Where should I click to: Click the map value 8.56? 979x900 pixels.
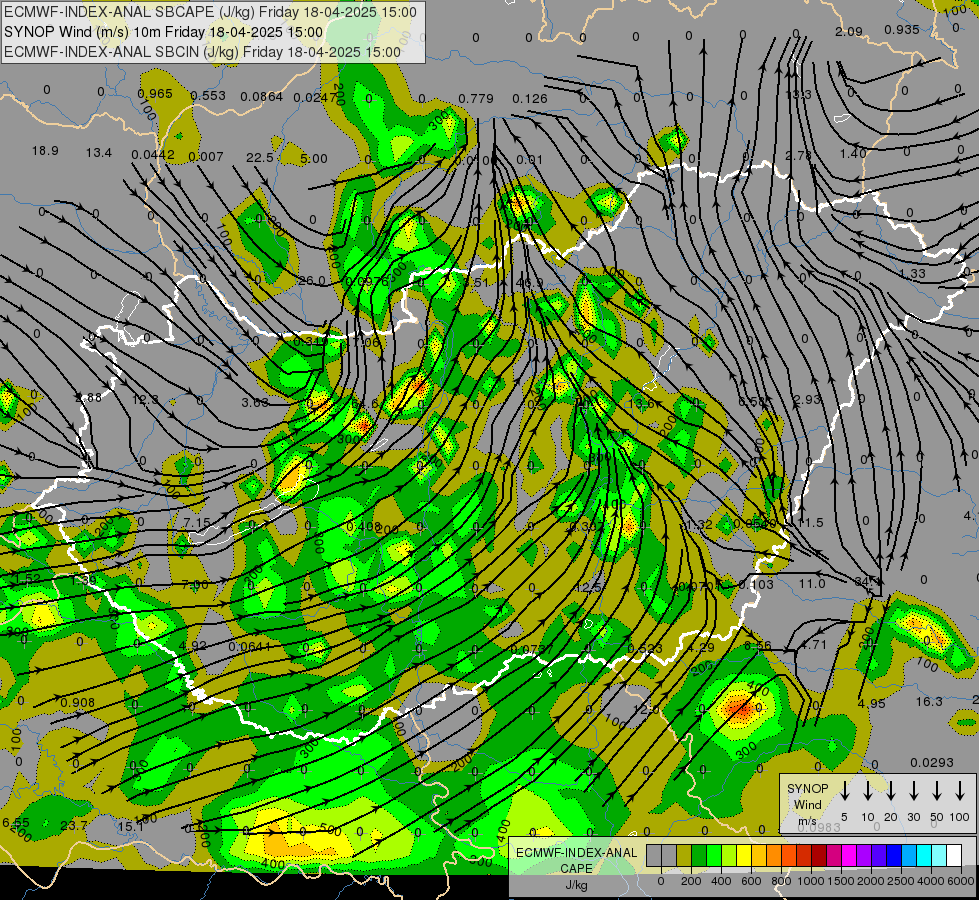point(758,646)
